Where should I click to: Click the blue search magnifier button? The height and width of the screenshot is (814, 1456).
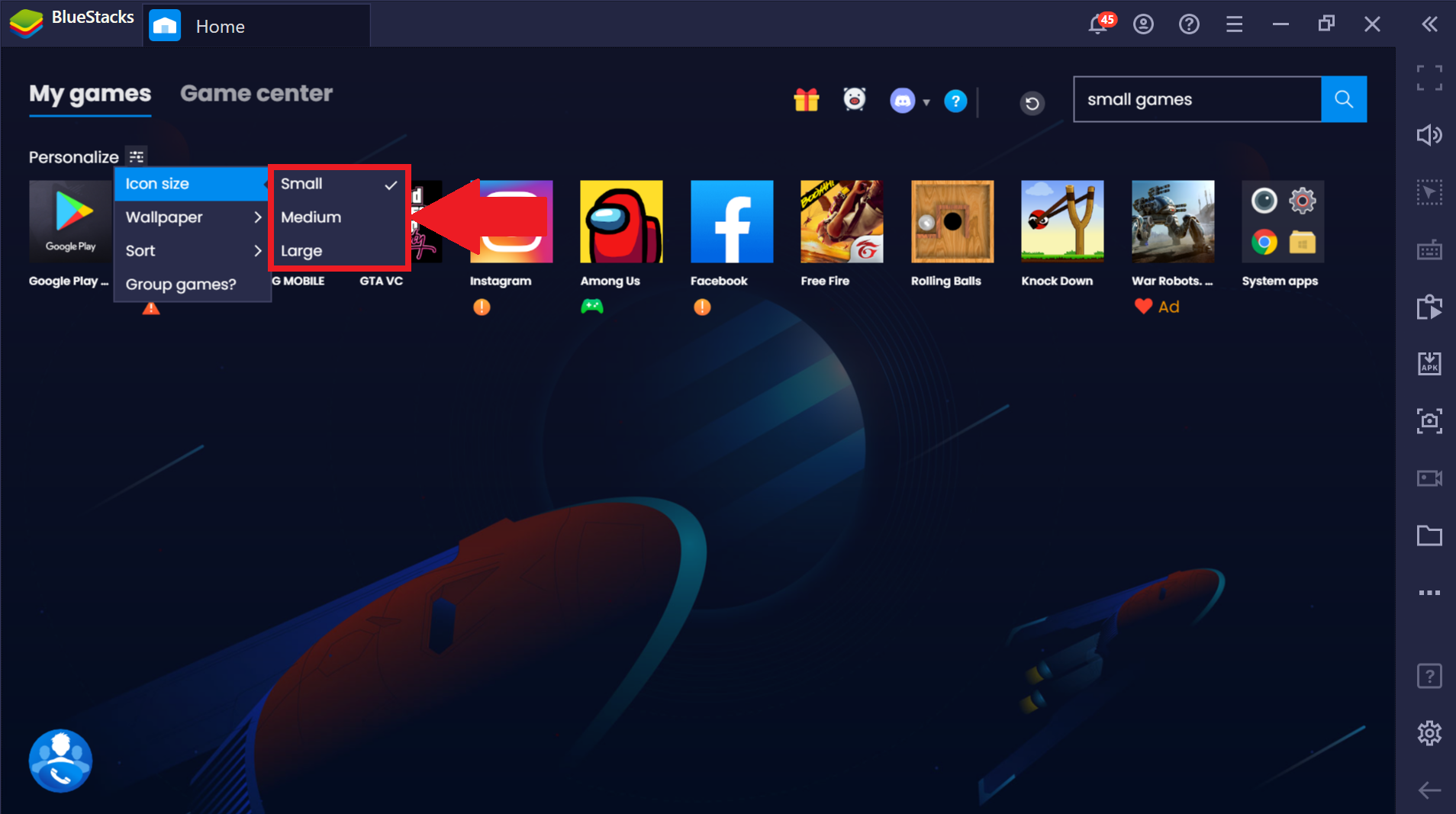[x=1344, y=99]
